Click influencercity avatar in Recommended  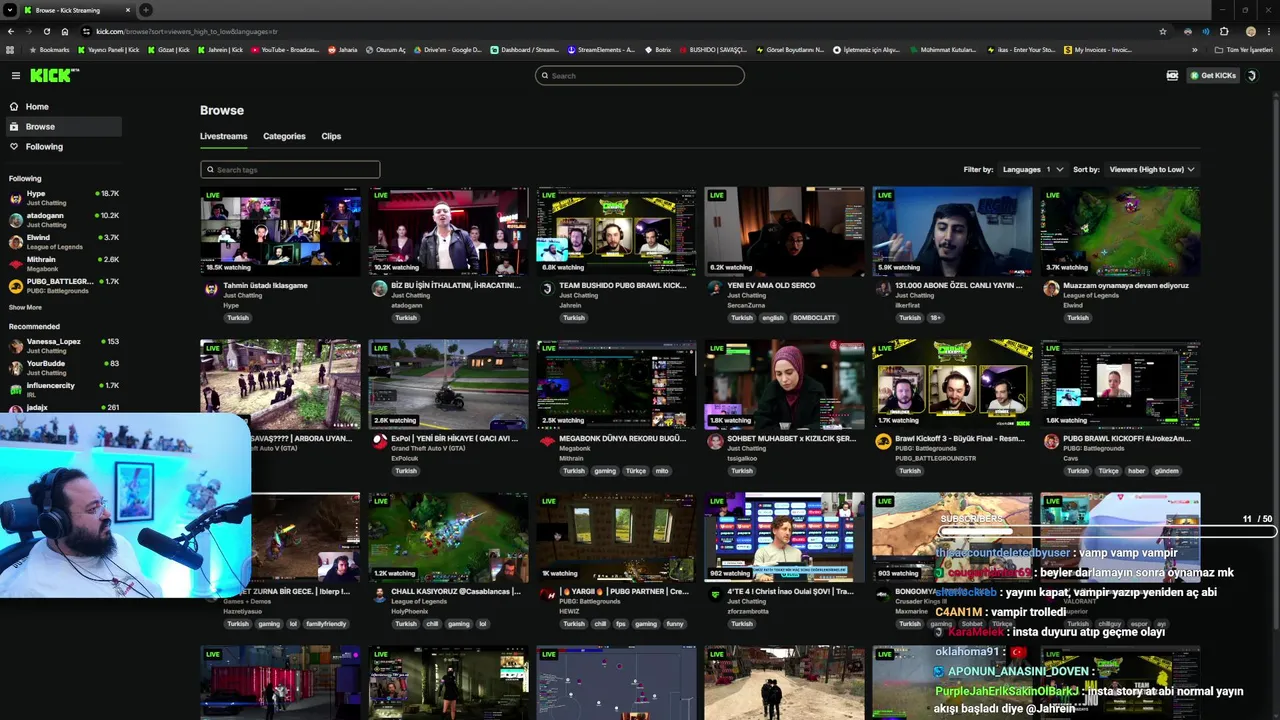coord(16,390)
